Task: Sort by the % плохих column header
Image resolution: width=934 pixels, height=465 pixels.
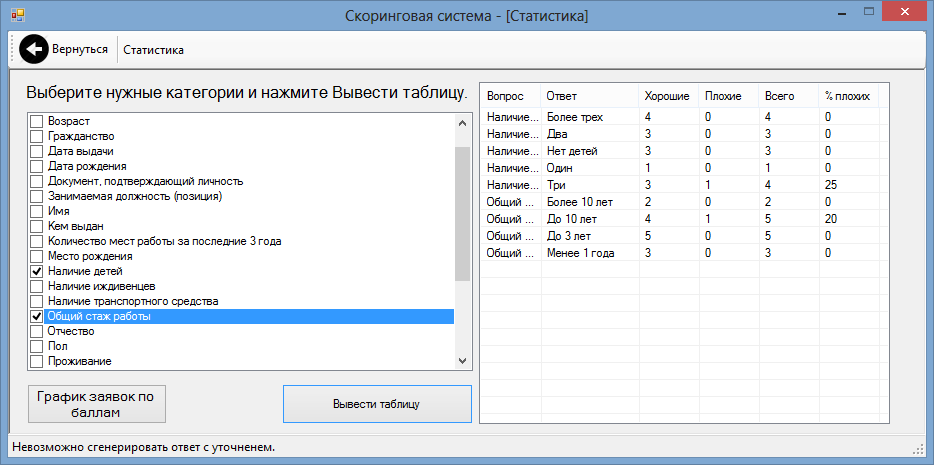Action: pyautogui.click(x=848, y=96)
